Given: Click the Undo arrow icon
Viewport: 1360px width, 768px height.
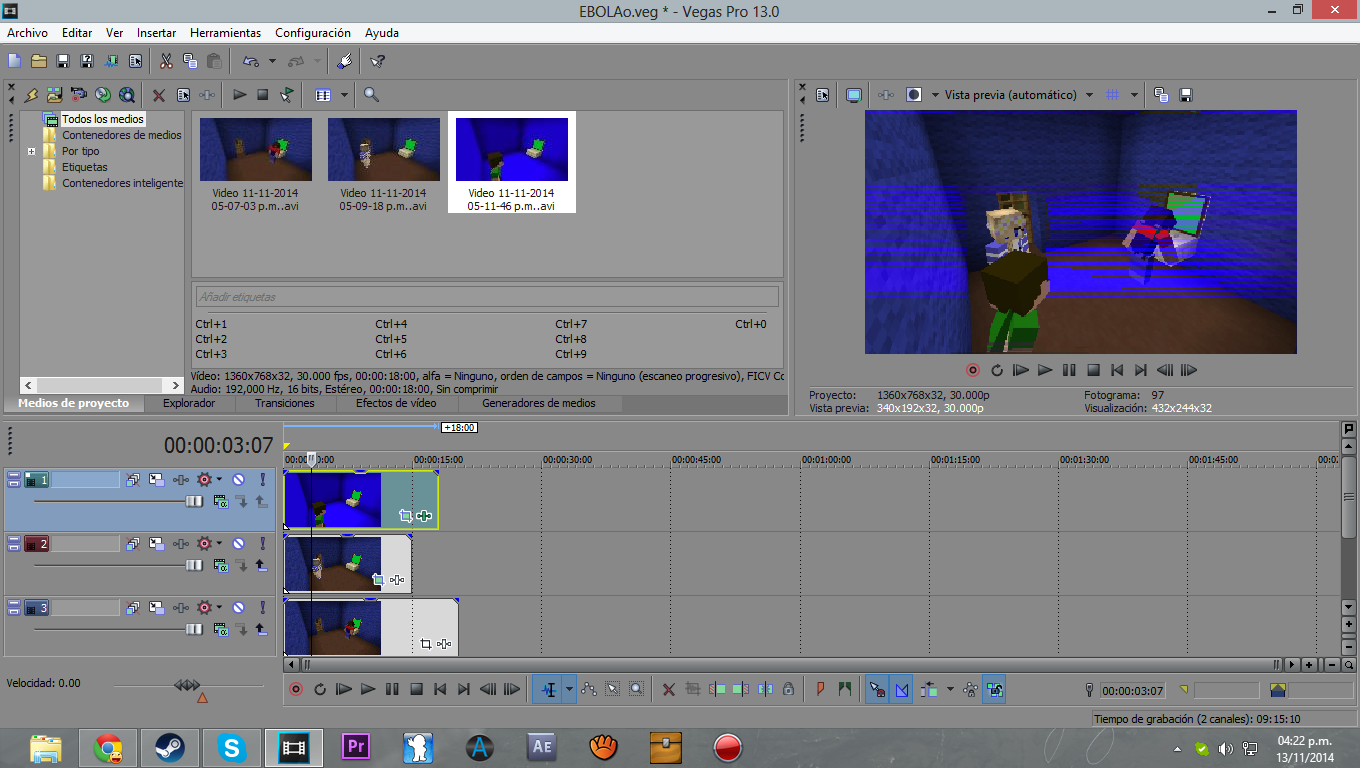Looking at the screenshot, I should coord(250,61).
